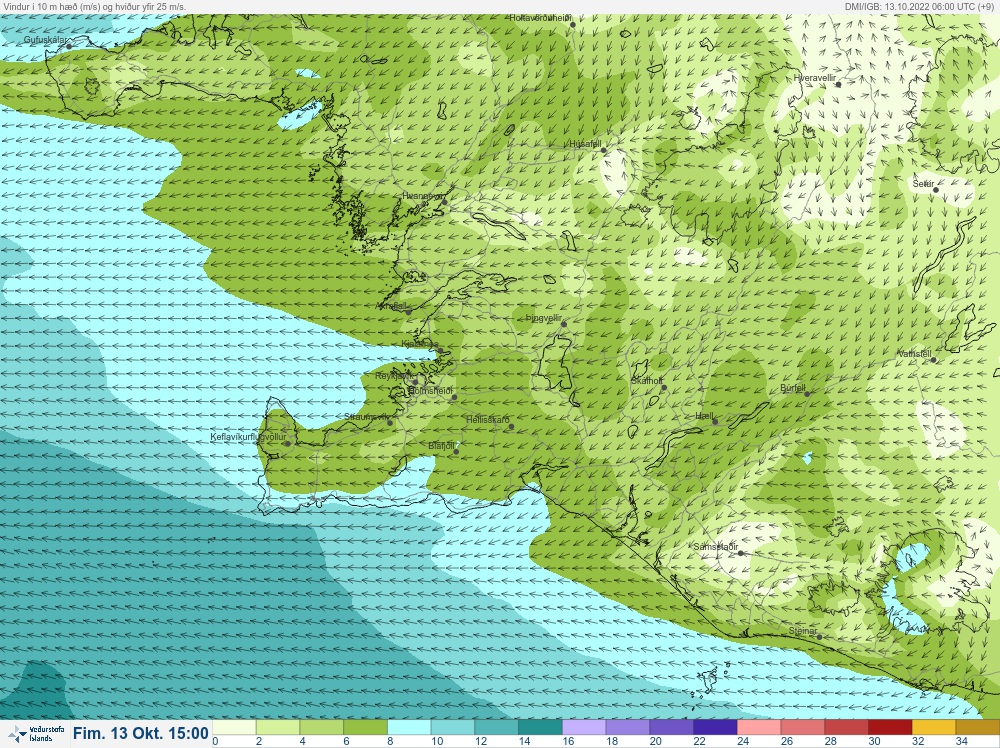The width and height of the screenshot is (1000, 748).
Task: Click the 16–18 m/s lavender swatch
Action: click(x=584, y=728)
